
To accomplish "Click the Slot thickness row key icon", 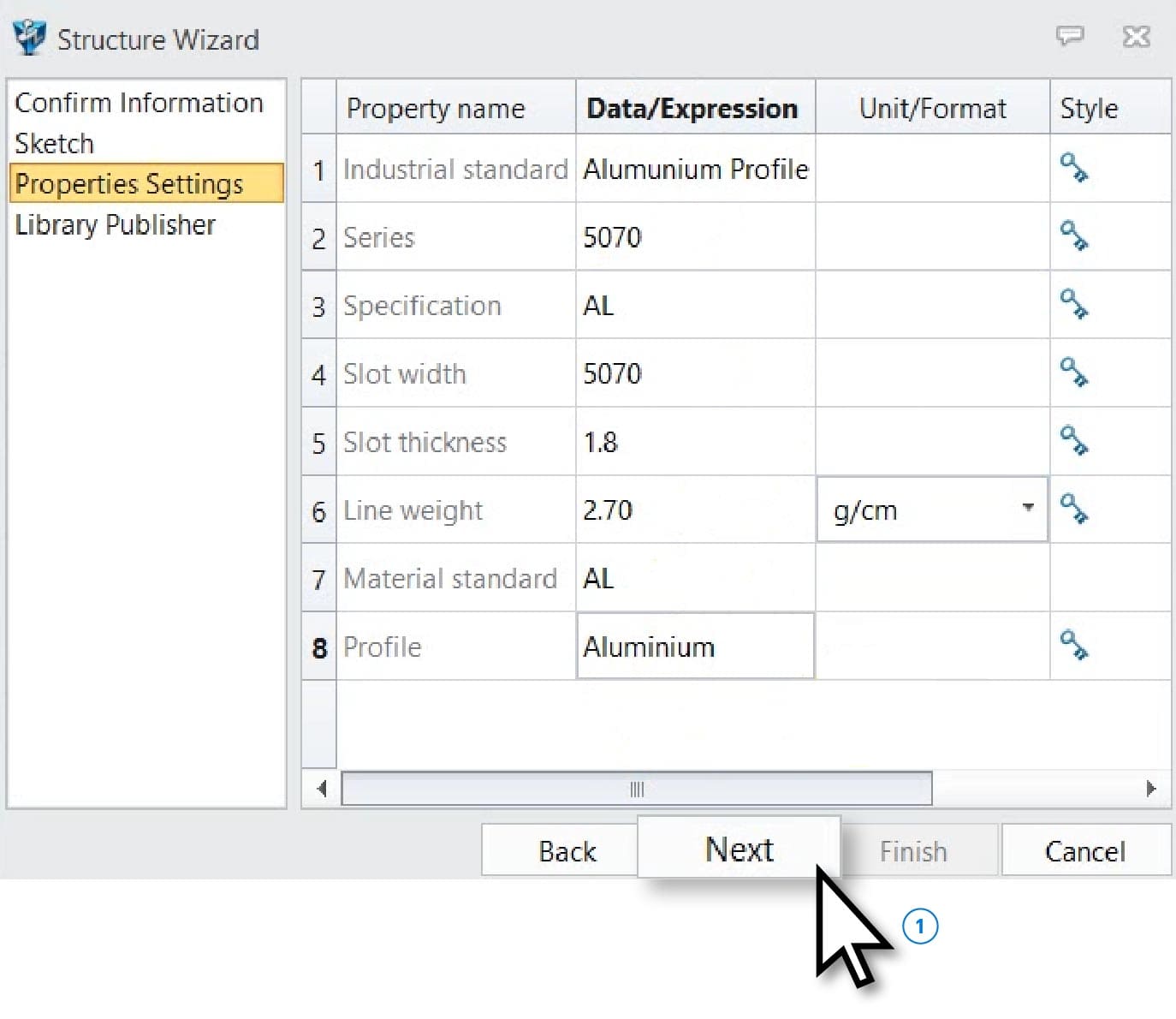I will pos(1073,441).
